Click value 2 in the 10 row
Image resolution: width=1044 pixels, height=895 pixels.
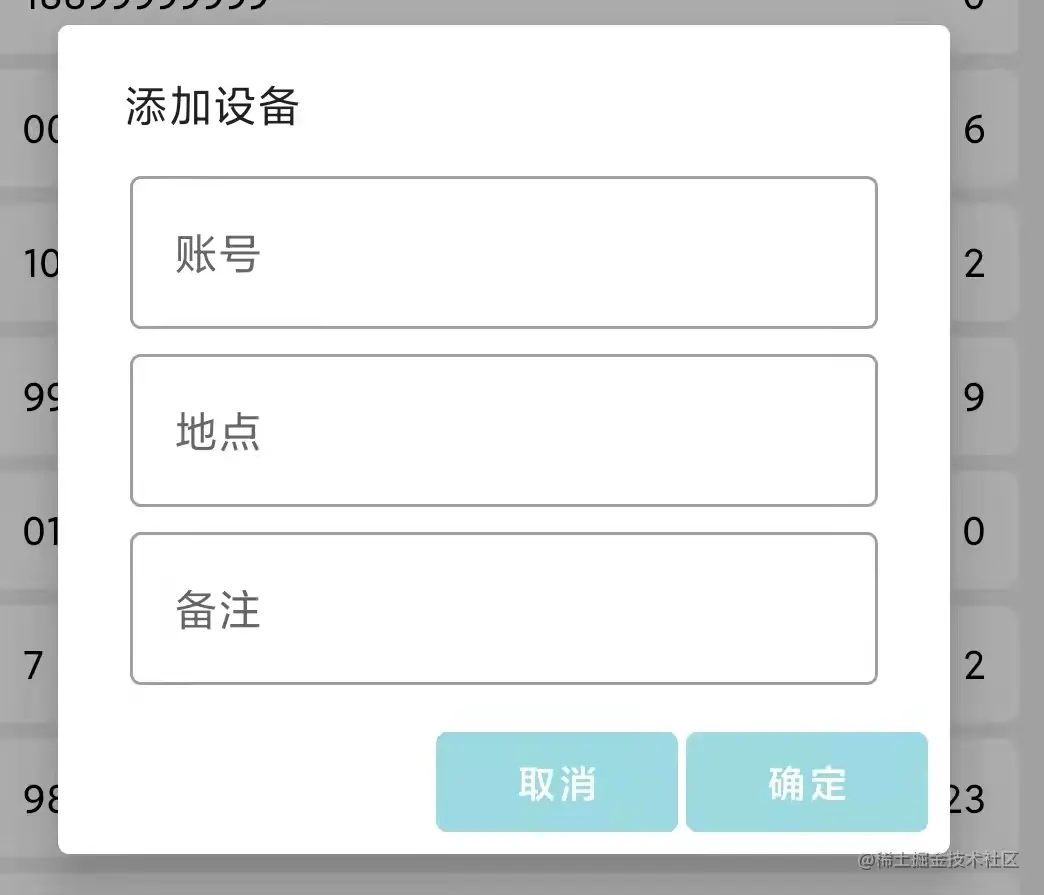[x=975, y=264]
